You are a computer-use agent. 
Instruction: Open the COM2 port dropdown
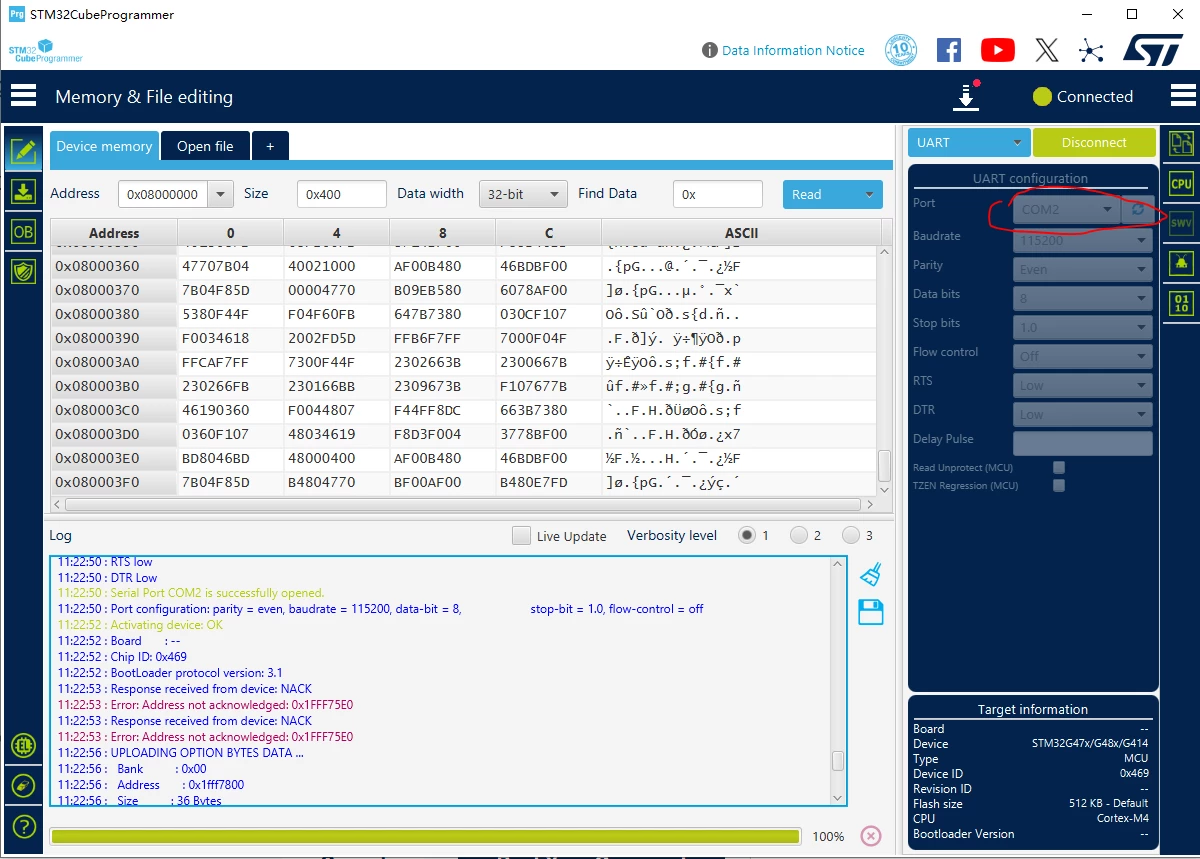[1066, 209]
